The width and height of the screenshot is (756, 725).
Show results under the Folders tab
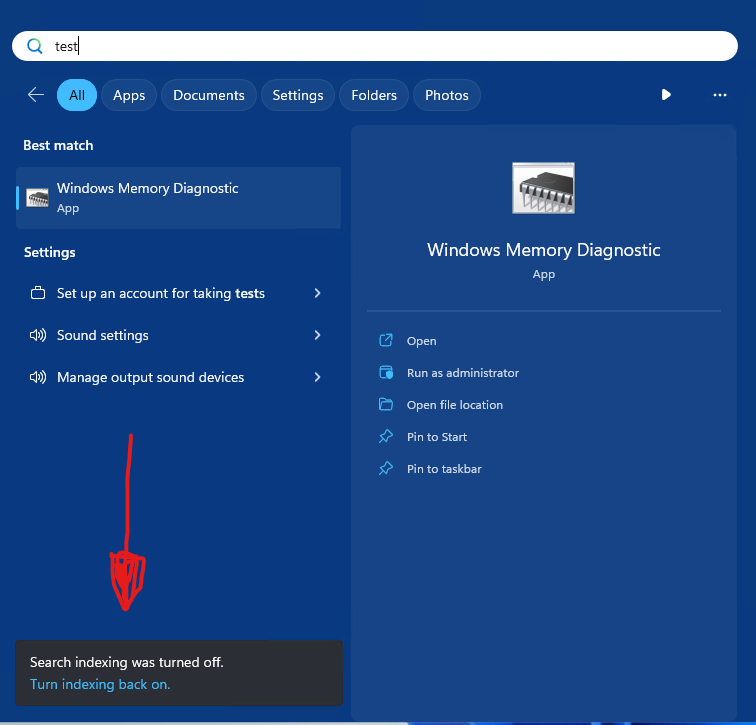[374, 95]
